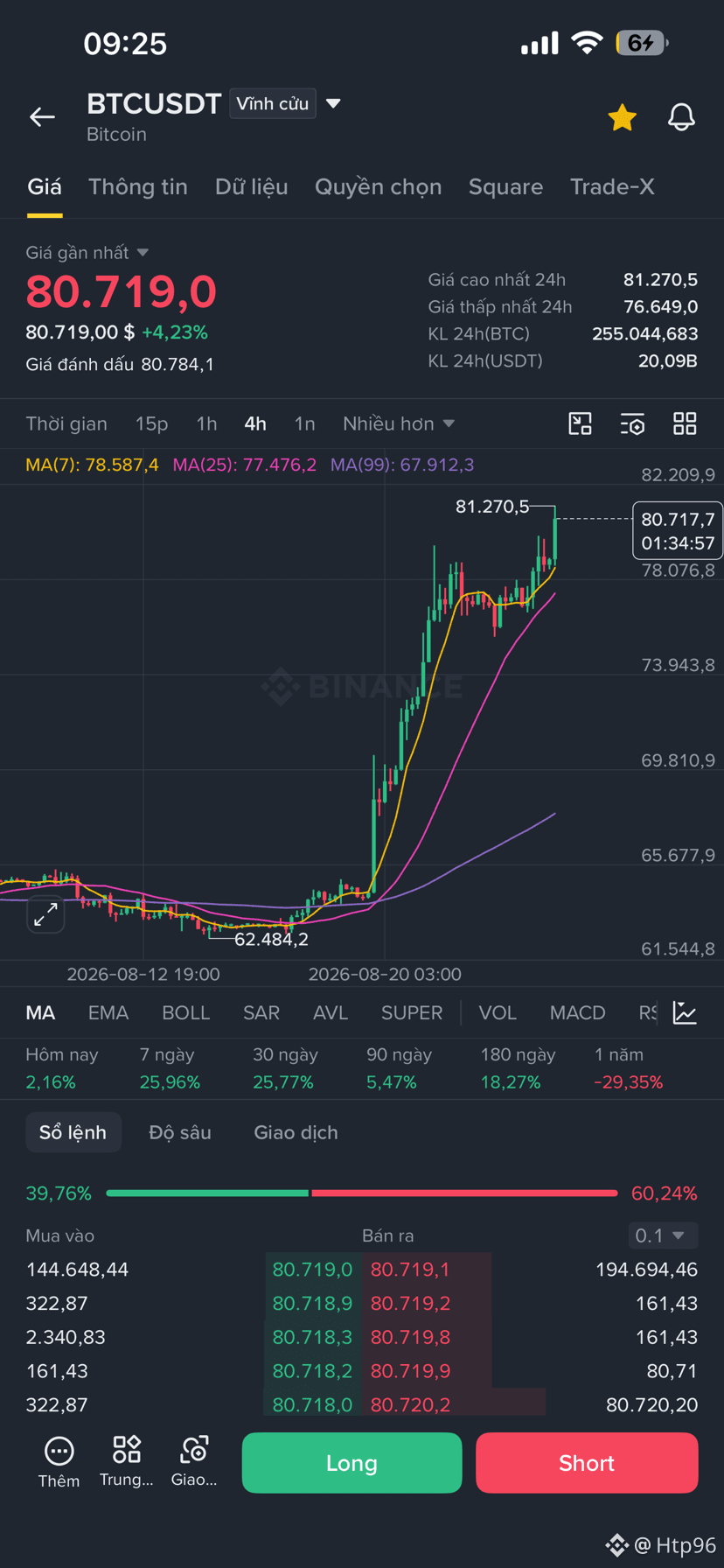Open the price alert bell icon
Image resolution: width=724 pixels, height=1568 pixels.
click(681, 117)
